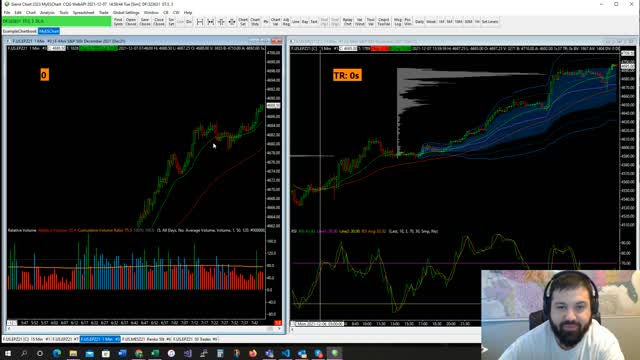Image resolution: width=640 pixels, height=360 pixels.
Task: Click the Find Symbol toolbar button
Action: pos(118,22)
